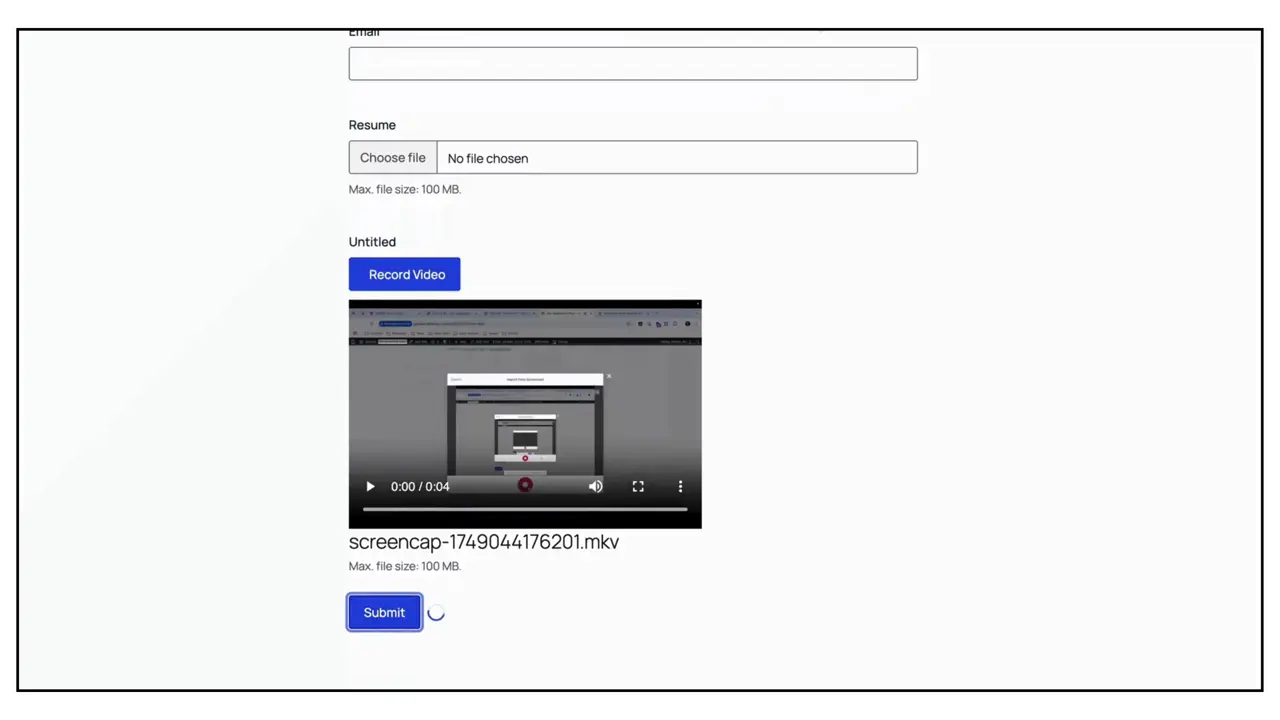This screenshot has width=1280, height=720.
Task: Click the Record Video button
Action: pyautogui.click(x=404, y=274)
